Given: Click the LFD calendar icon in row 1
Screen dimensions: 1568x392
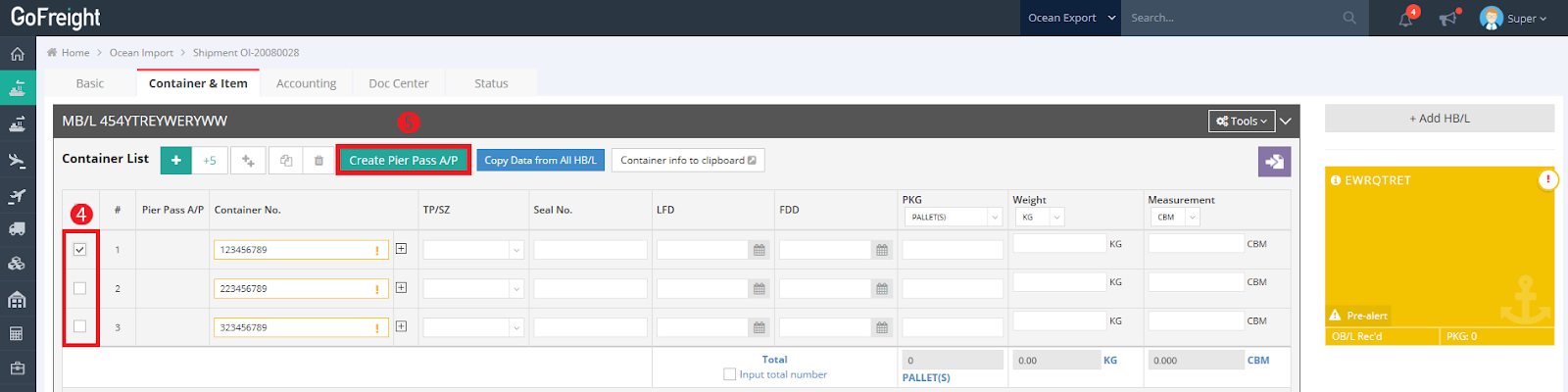Looking at the screenshot, I should pos(759,250).
